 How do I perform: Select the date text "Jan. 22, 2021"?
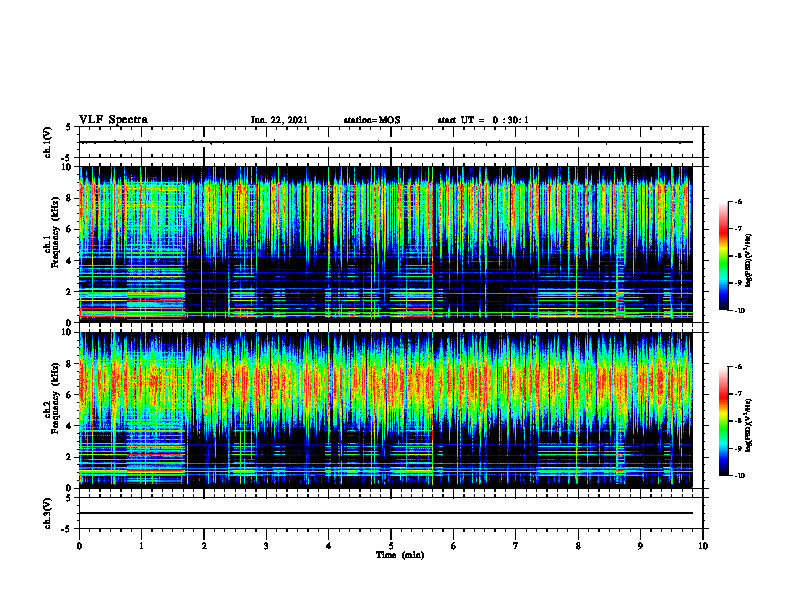click(279, 120)
